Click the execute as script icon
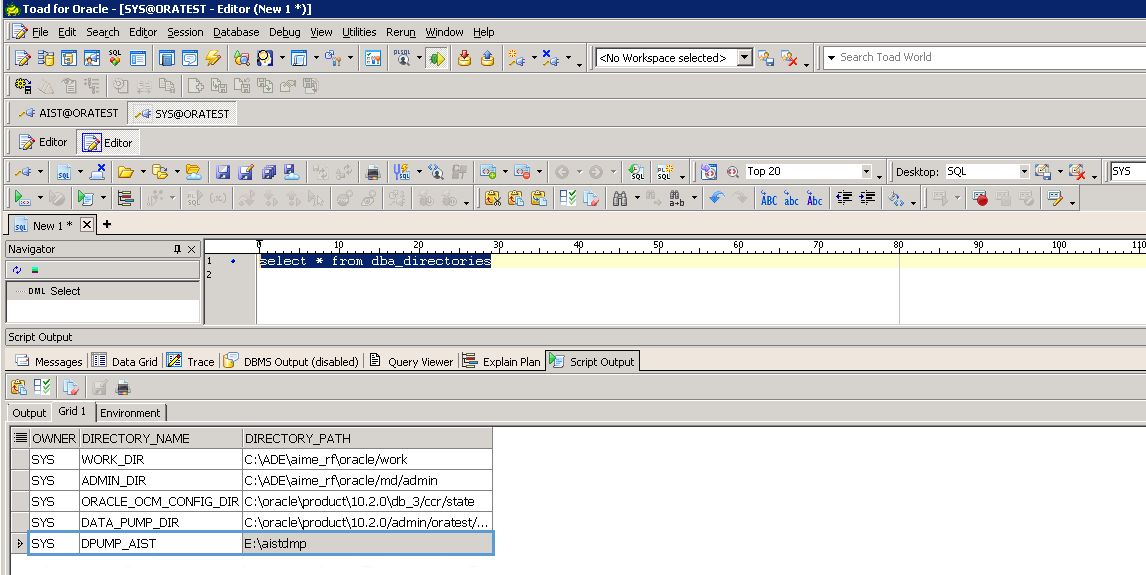This screenshot has width=1146, height=575. 86,199
